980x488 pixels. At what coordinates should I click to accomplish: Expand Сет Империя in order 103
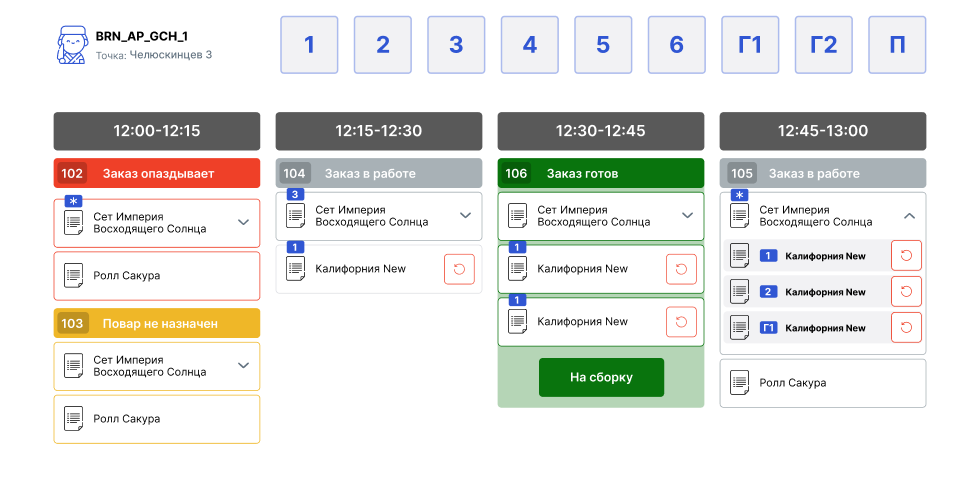[x=243, y=366]
